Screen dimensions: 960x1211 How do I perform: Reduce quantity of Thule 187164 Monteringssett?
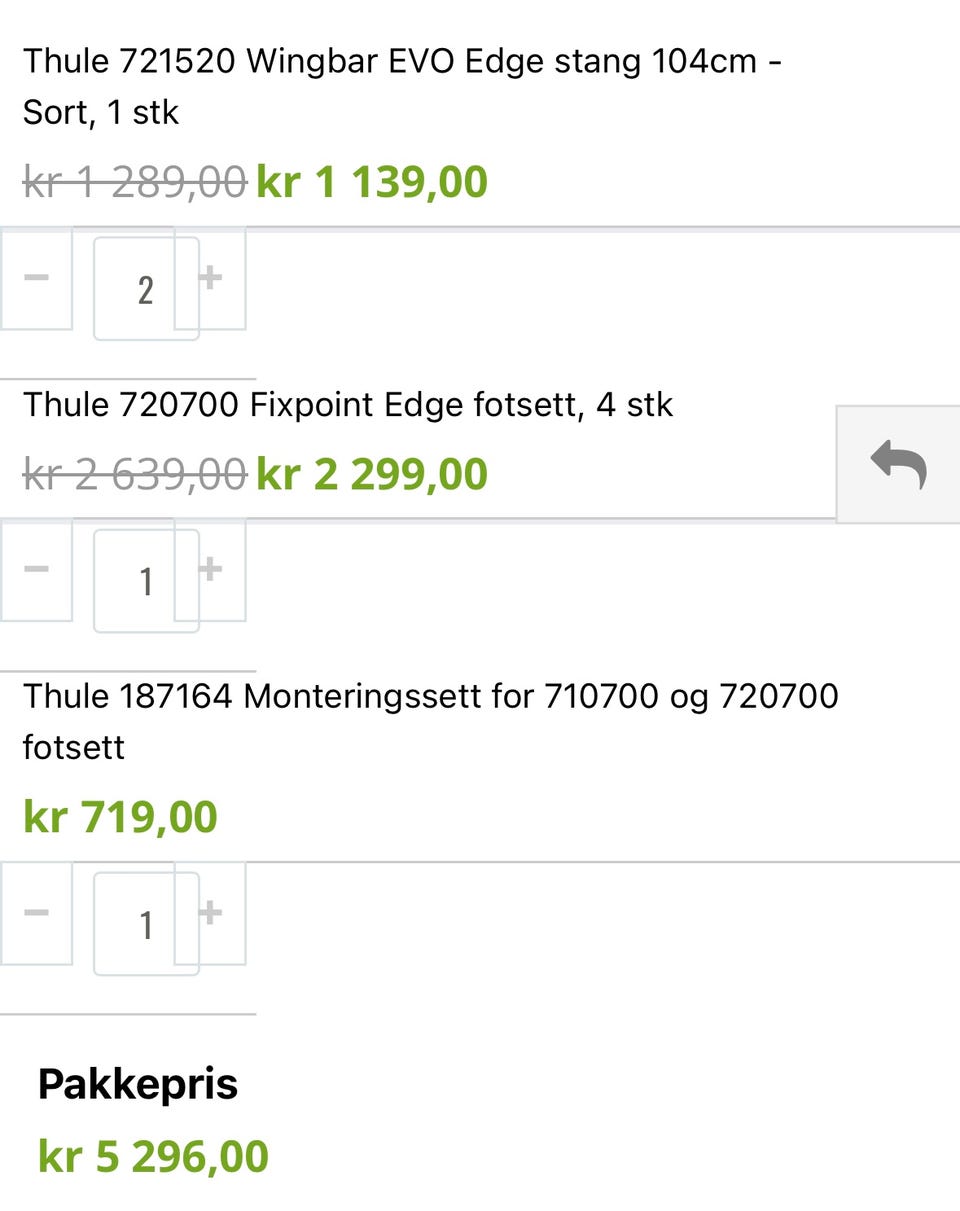(x=36, y=913)
